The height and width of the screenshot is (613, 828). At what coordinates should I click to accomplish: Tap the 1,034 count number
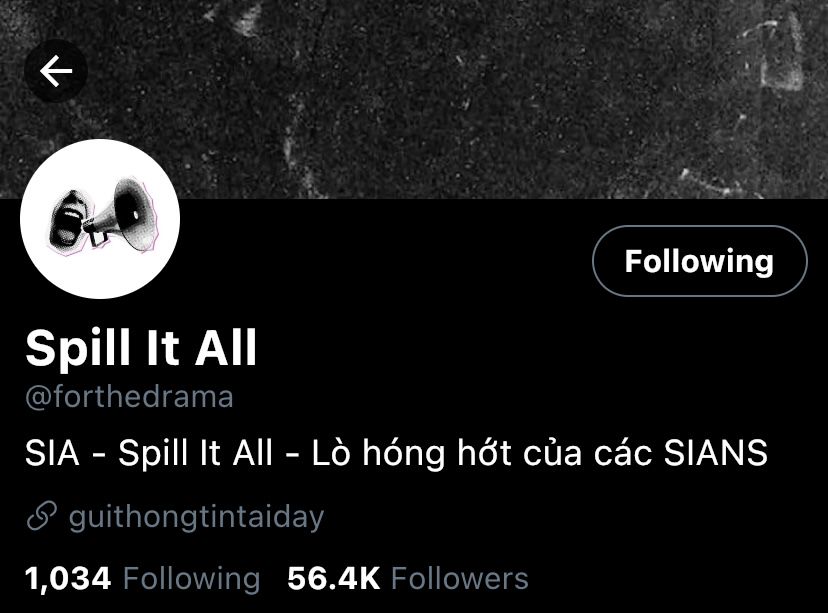click(68, 579)
